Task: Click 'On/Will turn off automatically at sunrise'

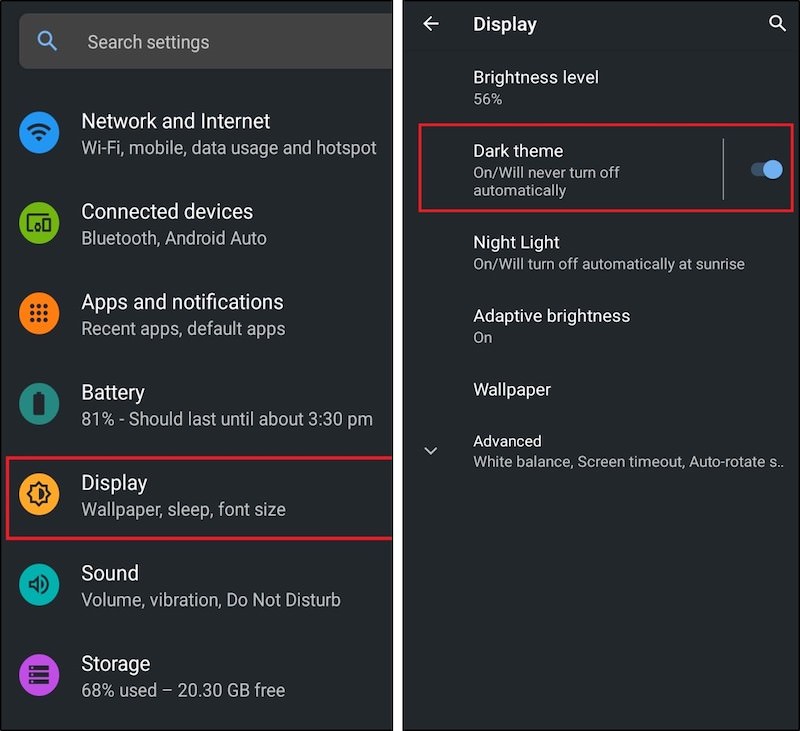Action: pyautogui.click(x=609, y=264)
